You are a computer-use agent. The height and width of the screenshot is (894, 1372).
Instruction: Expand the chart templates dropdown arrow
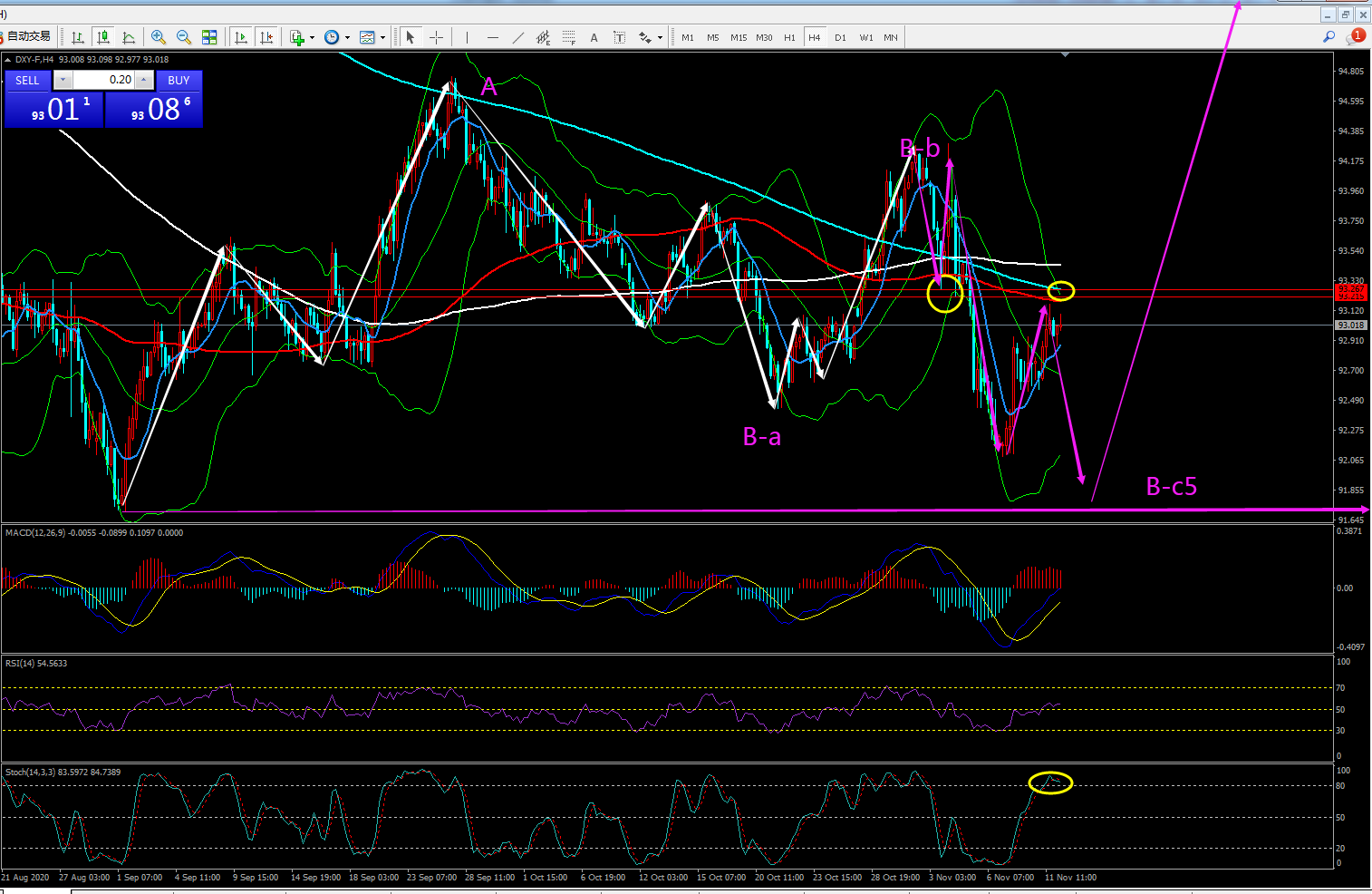pyautogui.click(x=382, y=38)
